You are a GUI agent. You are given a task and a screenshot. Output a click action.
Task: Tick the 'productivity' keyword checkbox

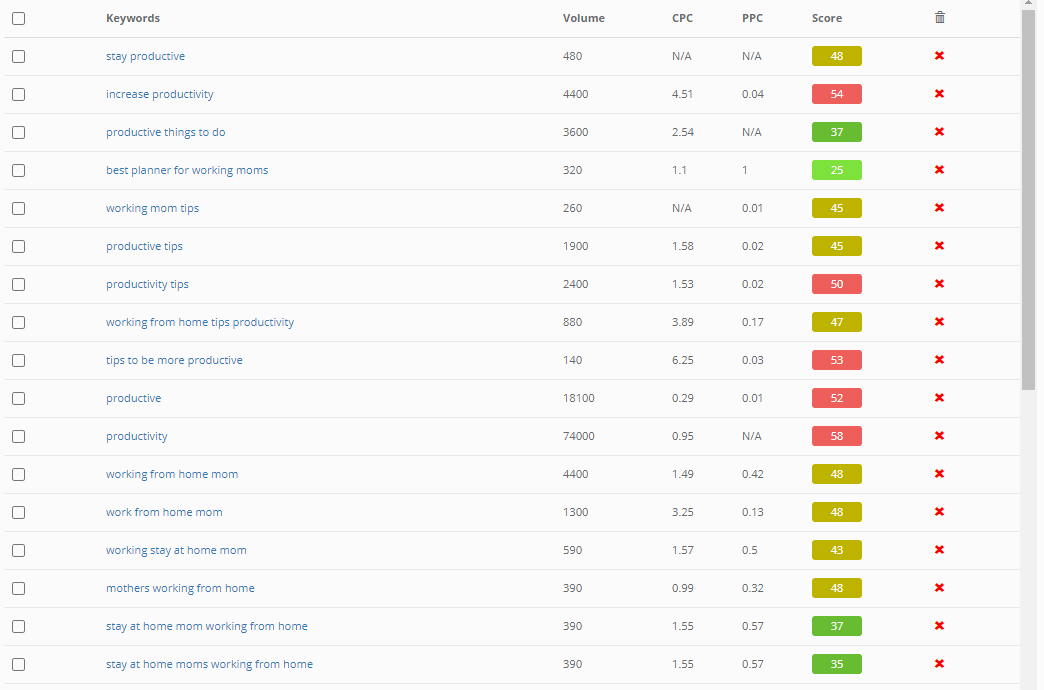click(x=19, y=436)
